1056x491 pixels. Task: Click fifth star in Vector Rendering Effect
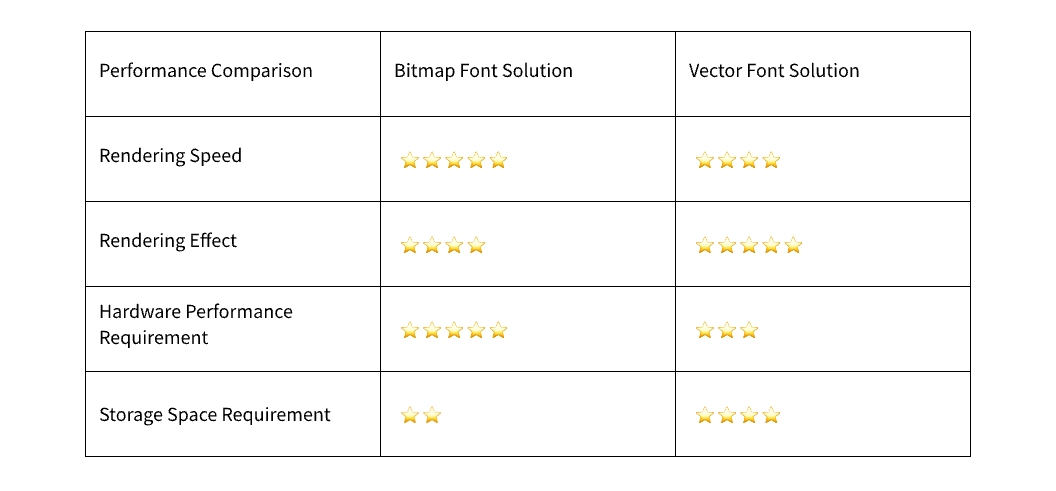coord(793,245)
